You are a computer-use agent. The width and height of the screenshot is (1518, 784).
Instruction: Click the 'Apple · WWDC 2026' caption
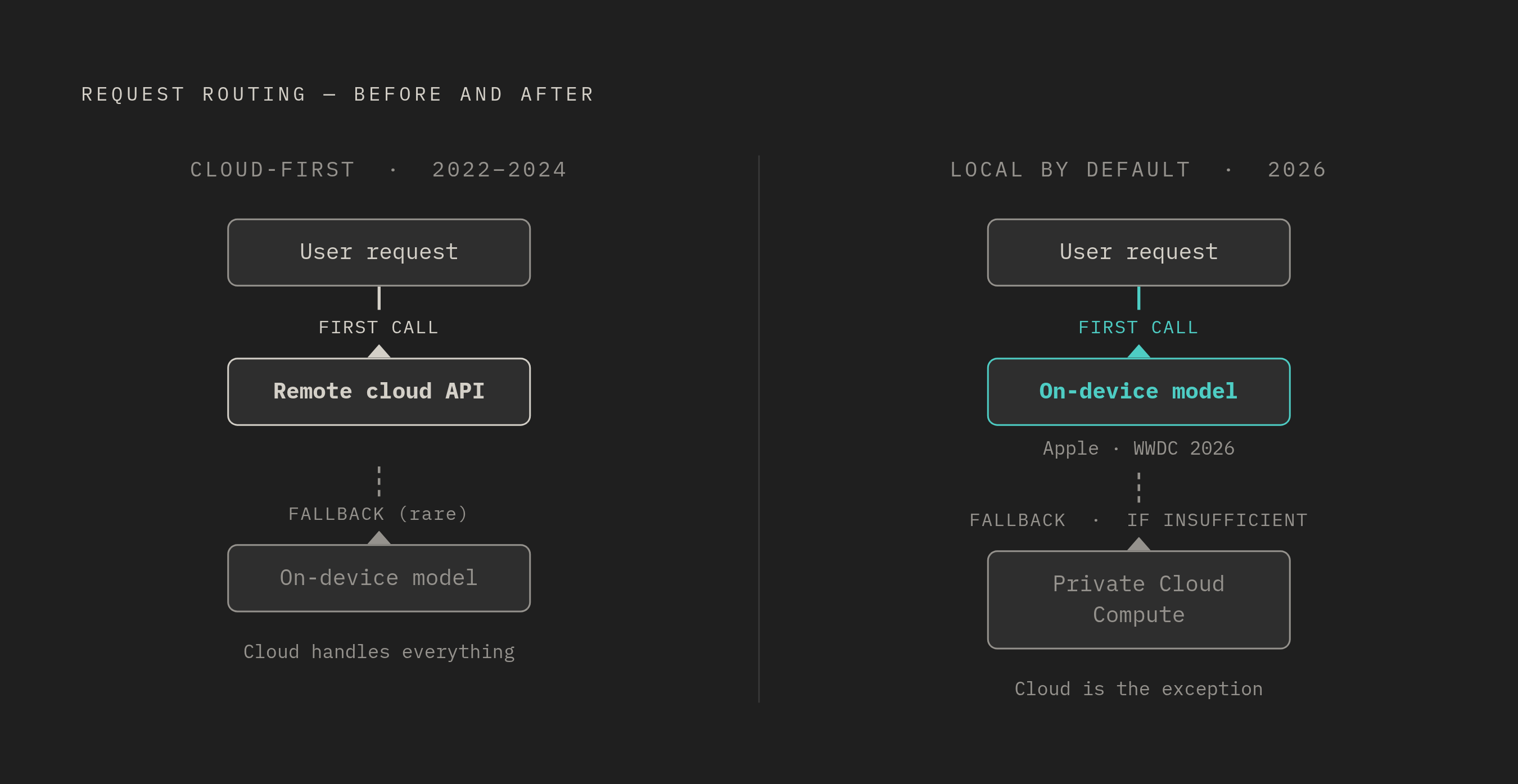click(x=1138, y=448)
